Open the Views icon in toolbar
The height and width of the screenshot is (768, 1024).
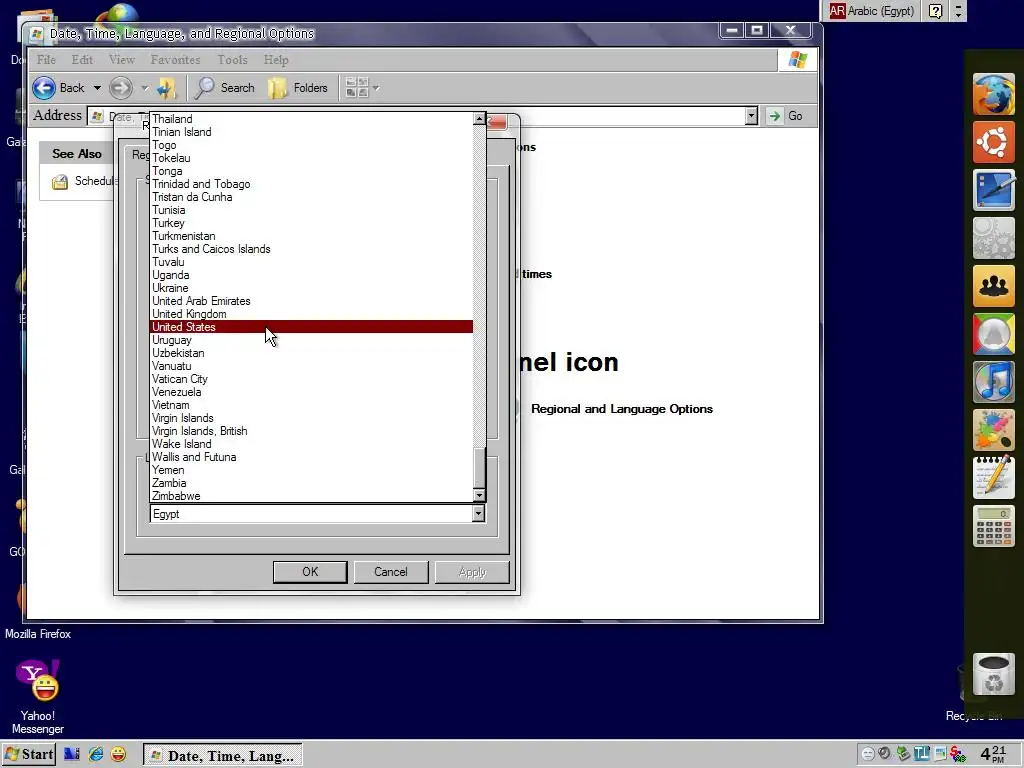pos(357,88)
